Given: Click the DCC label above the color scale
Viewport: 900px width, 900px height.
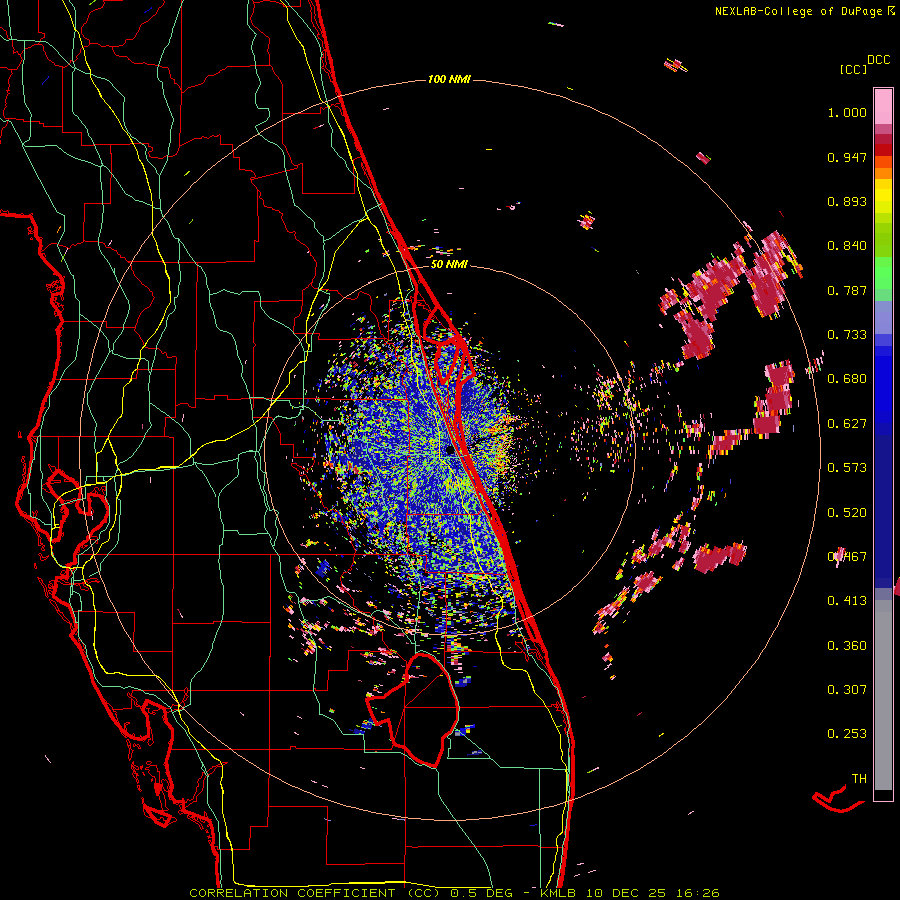Looking at the screenshot, I should [x=879, y=60].
